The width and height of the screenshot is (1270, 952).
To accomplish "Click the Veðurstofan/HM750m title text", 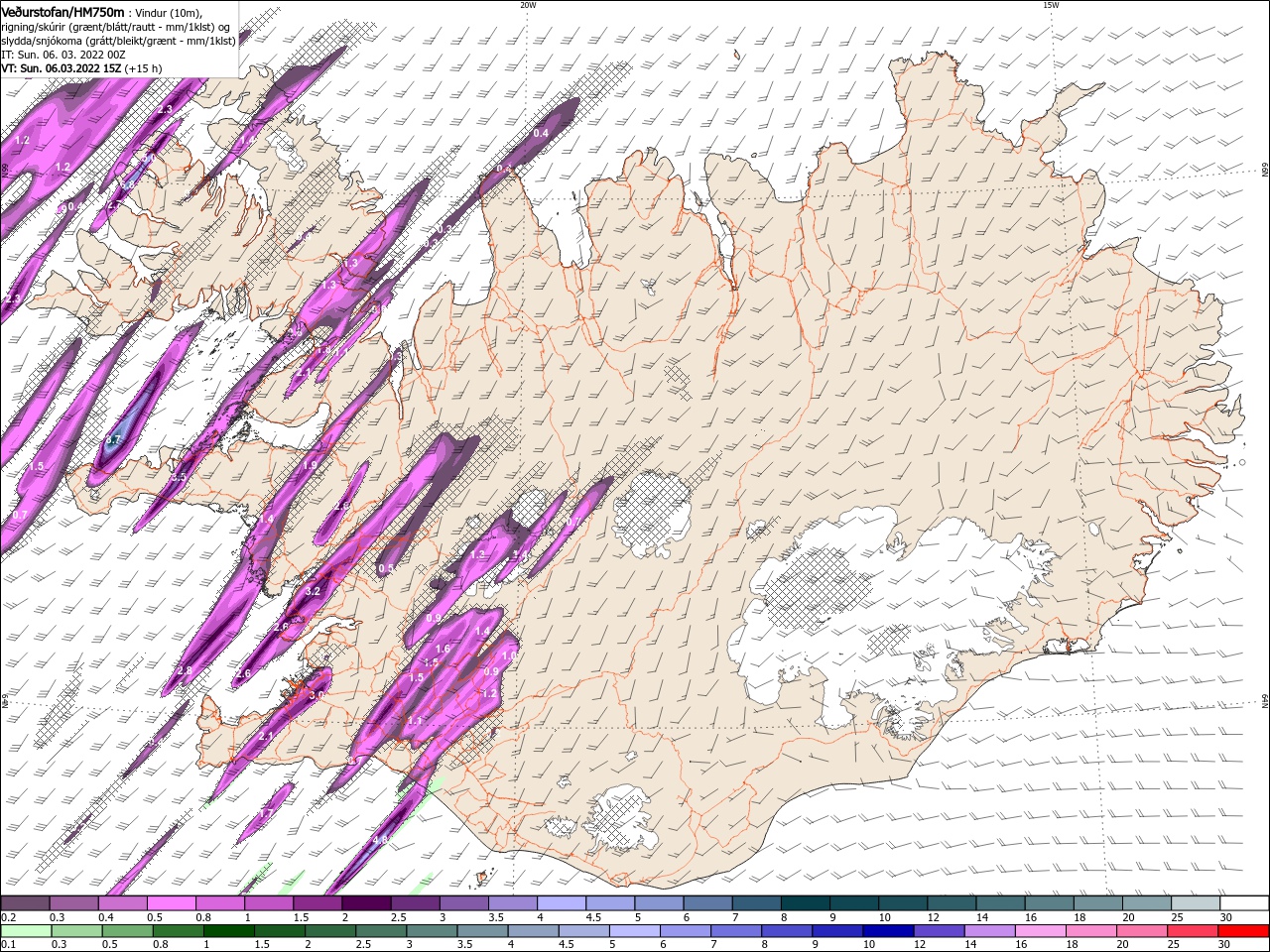I will [63, 11].
